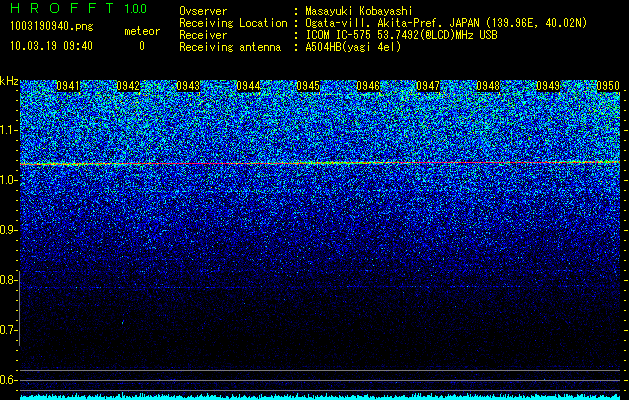Click the 0.6 frequency axis label
Screen dimensions: 629x400
coord(8,380)
